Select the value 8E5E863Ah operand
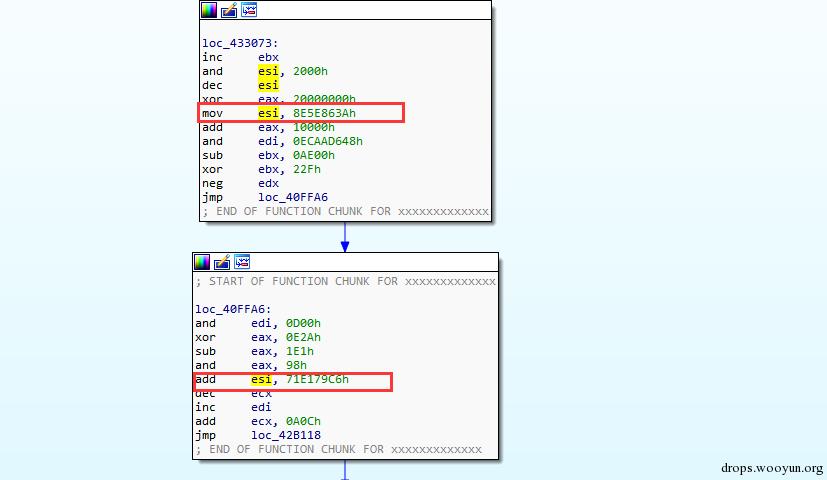This screenshot has height=480, width=827. coord(324,113)
